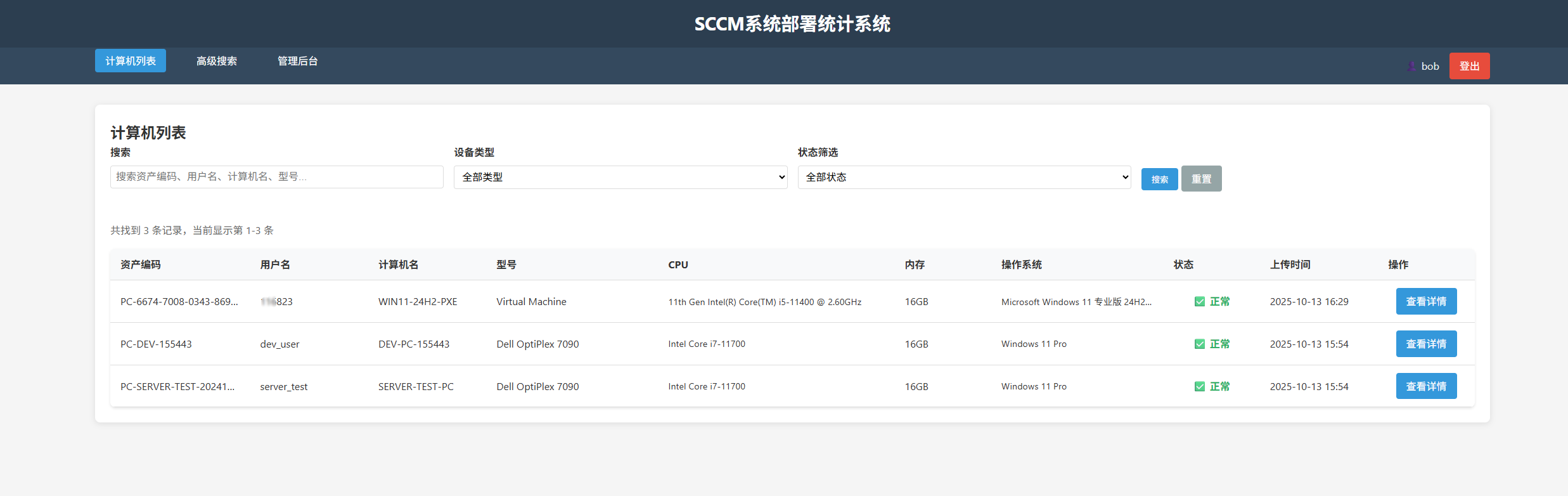Screen dimensions: 1568x496
Task: Click the SERVER-TEST-PC computer name
Action: point(416,387)
